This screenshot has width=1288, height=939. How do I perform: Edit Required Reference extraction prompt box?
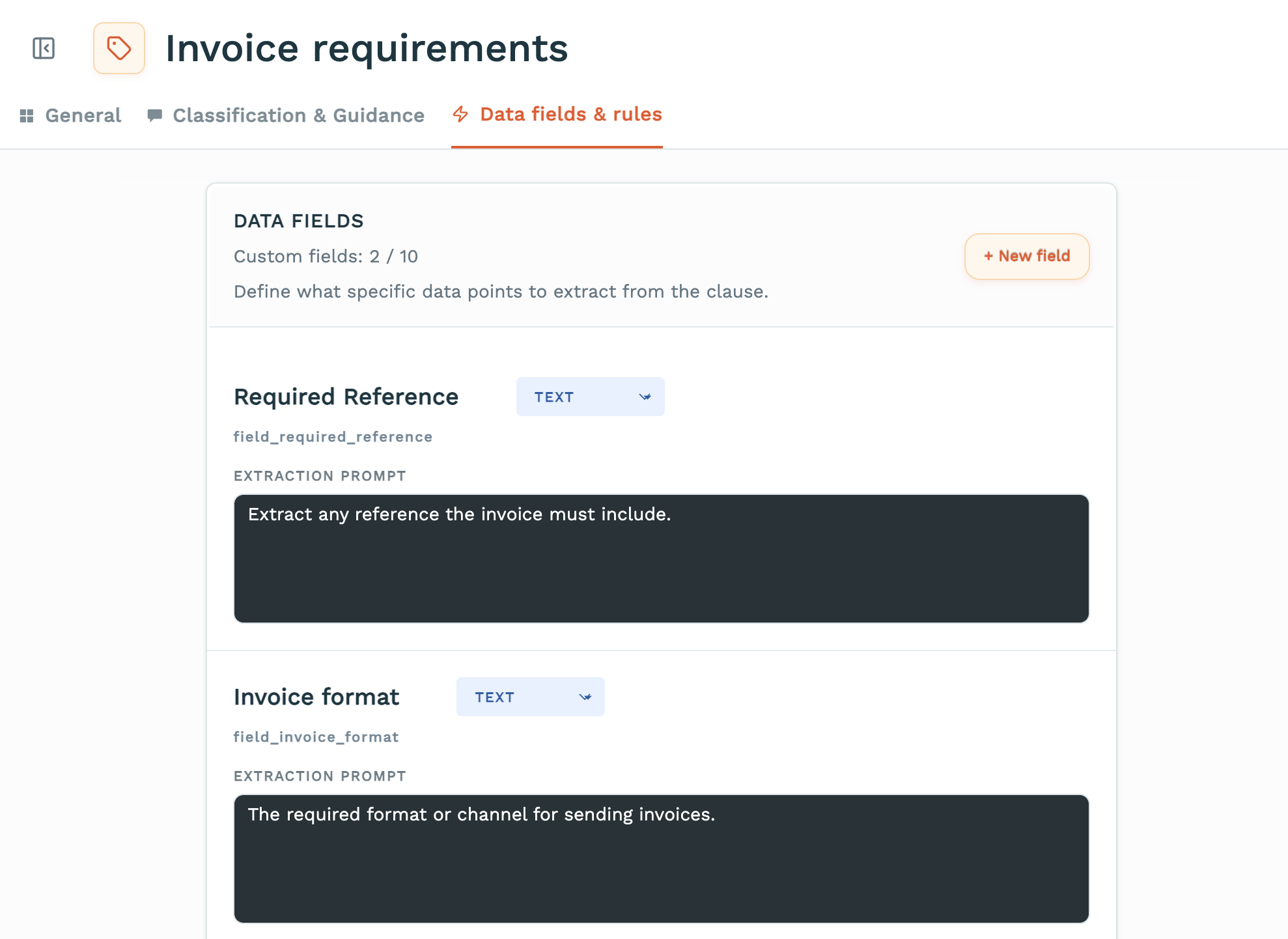[x=662, y=559]
